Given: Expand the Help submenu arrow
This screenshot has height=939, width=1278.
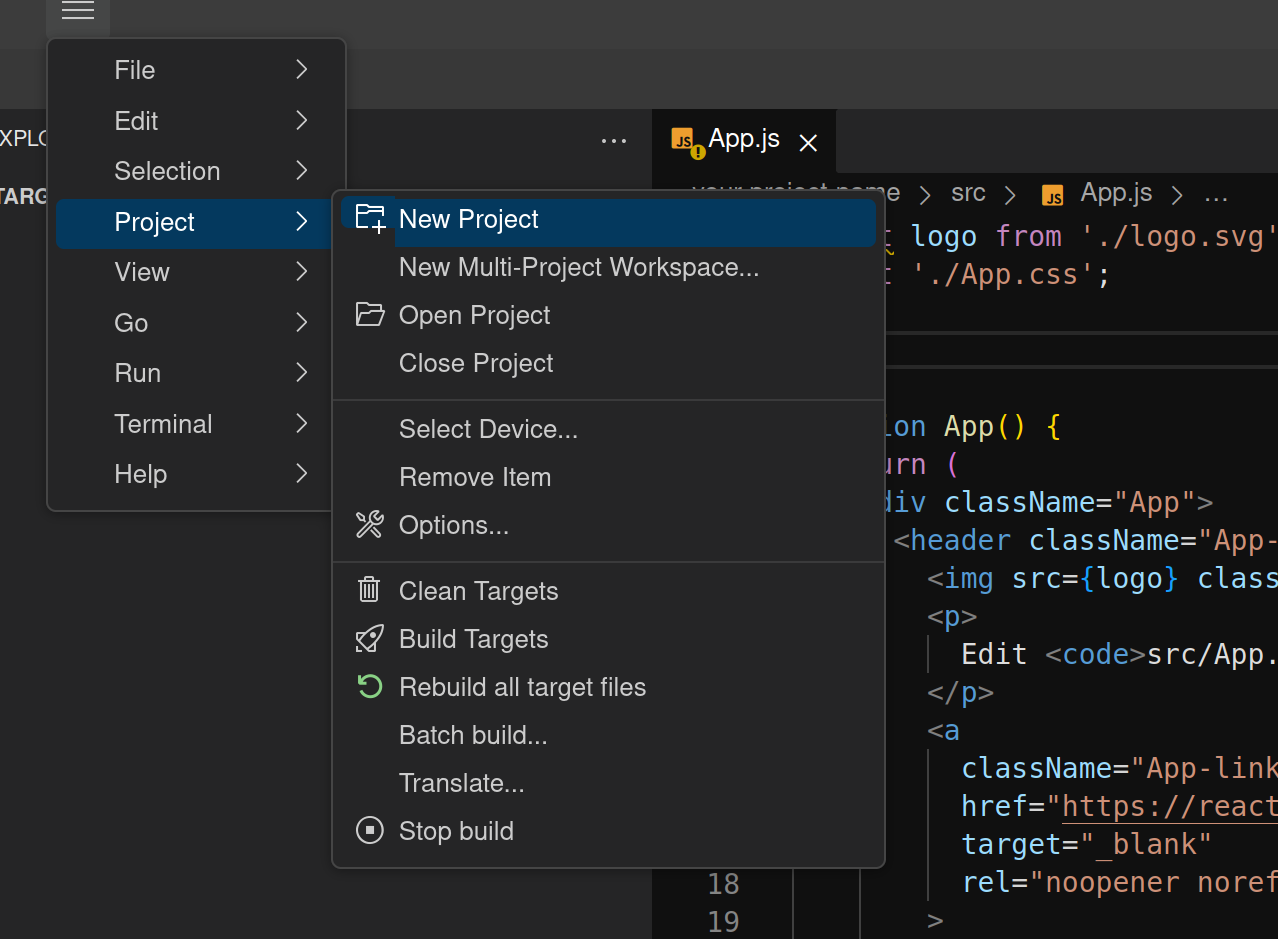Looking at the screenshot, I should click(x=302, y=474).
